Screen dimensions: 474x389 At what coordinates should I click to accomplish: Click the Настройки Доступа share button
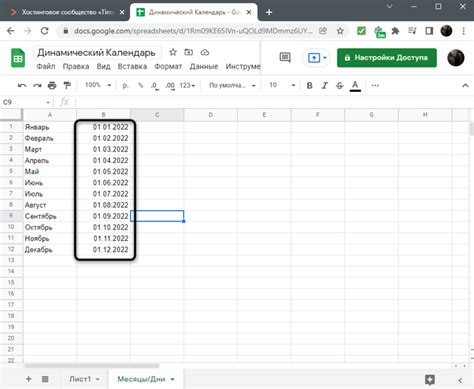pos(387,58)
